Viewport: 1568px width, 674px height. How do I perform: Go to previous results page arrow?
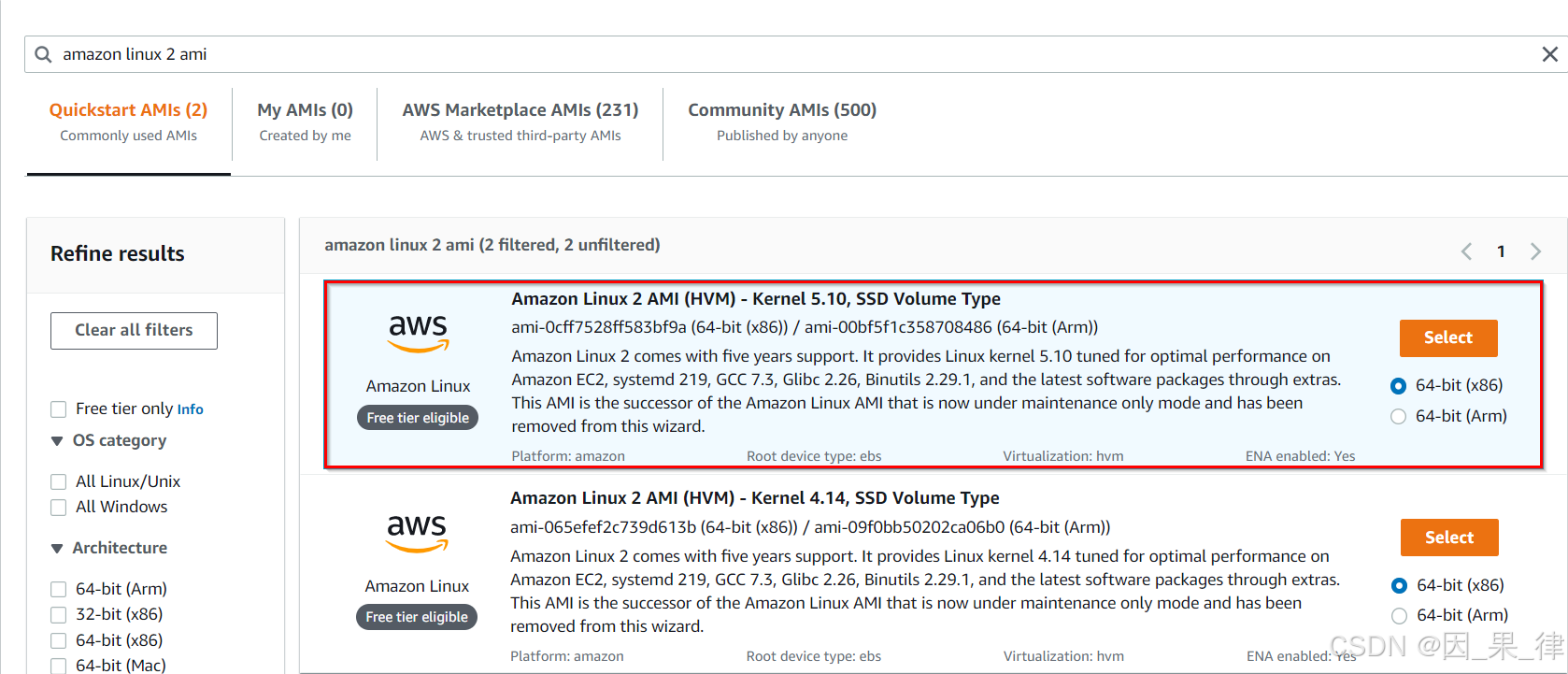(x=1466, y=251)
